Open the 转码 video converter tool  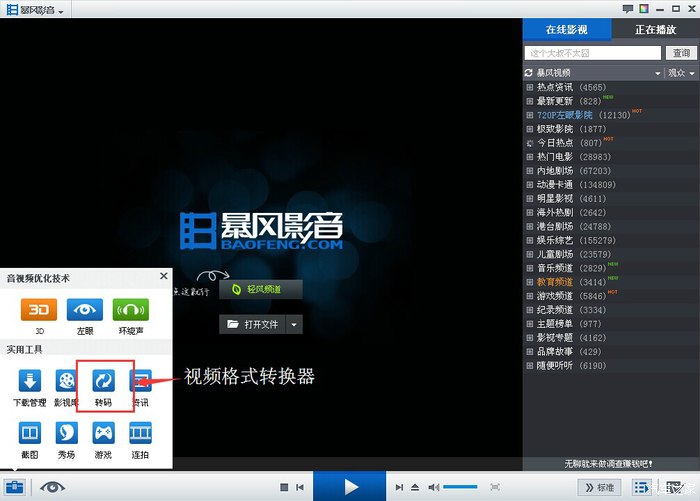(x=103, y=385)
